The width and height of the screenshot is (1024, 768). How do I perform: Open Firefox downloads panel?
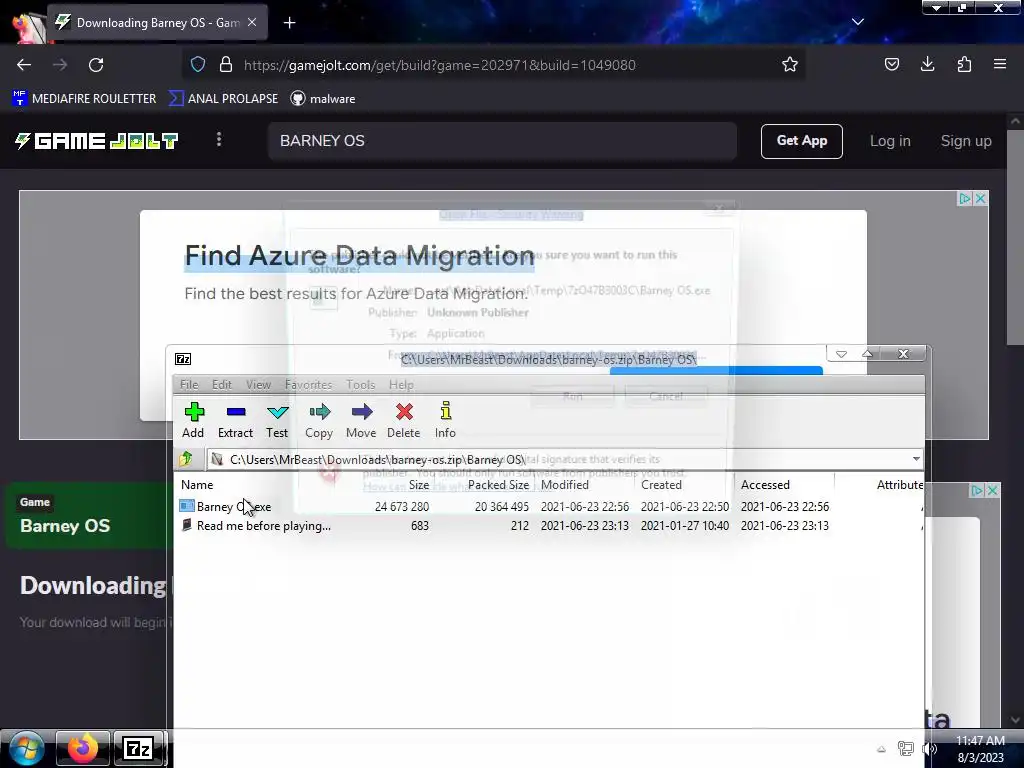pos(927,65)
